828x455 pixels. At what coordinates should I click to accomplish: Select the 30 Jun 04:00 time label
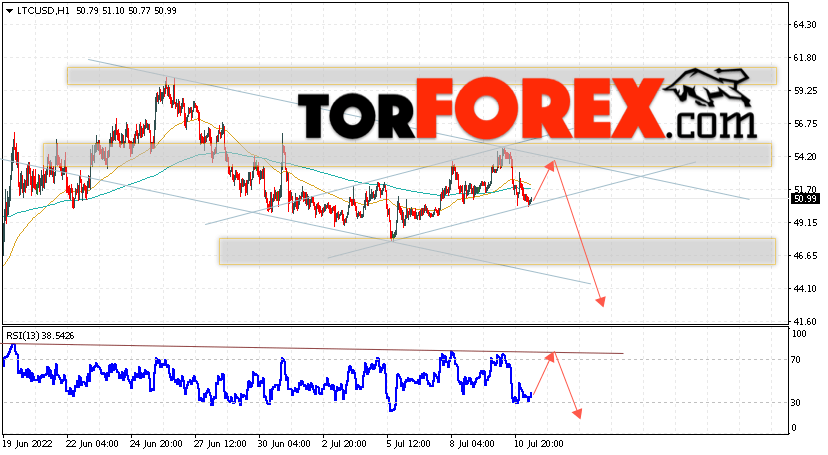coord(285,443)
